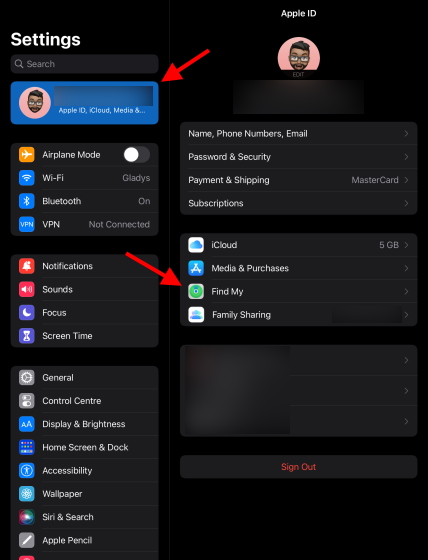
Task: Open the iCloud row chevron
Action: coord(406,245)
